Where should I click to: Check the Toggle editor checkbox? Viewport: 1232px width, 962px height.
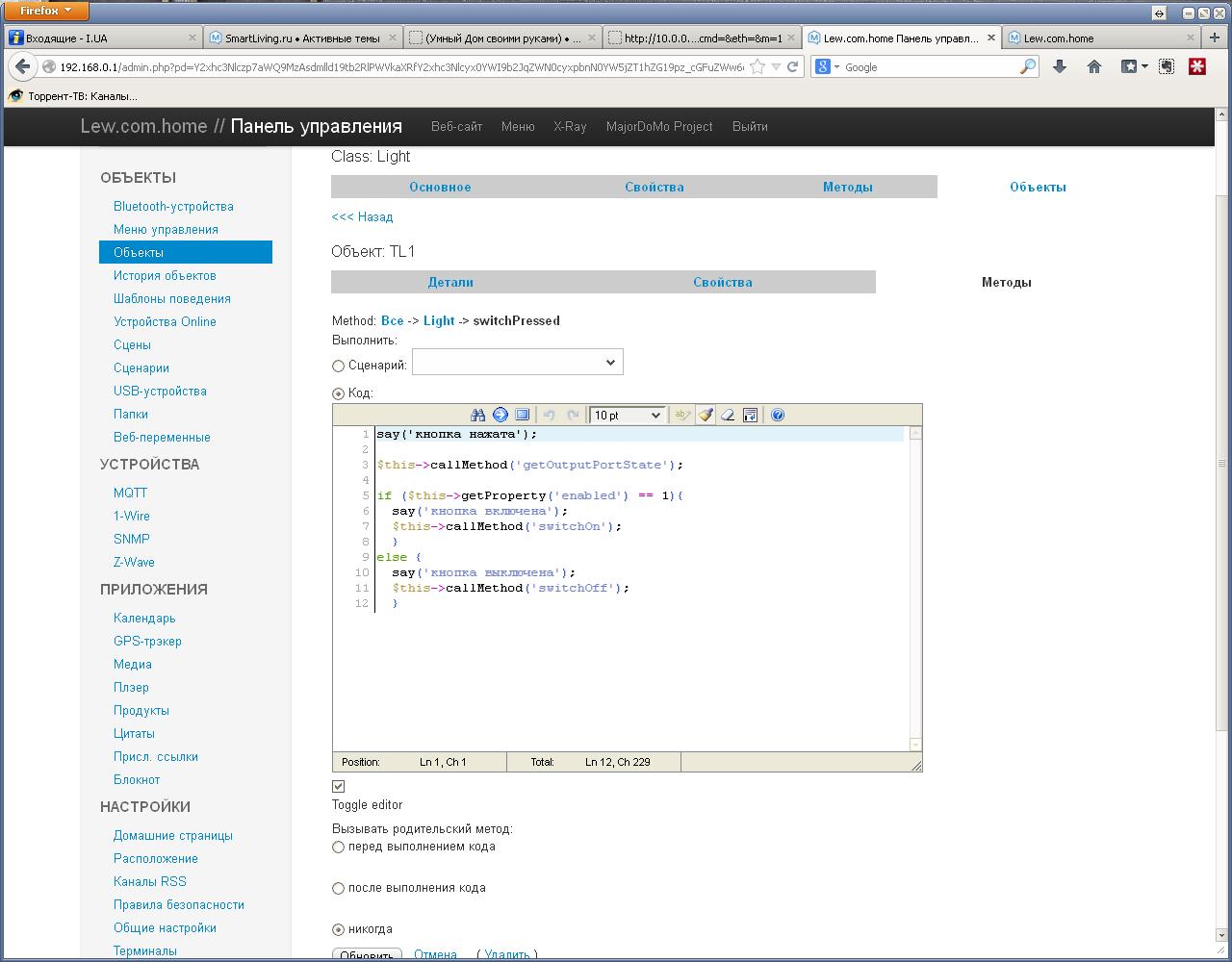pos(338,786)
